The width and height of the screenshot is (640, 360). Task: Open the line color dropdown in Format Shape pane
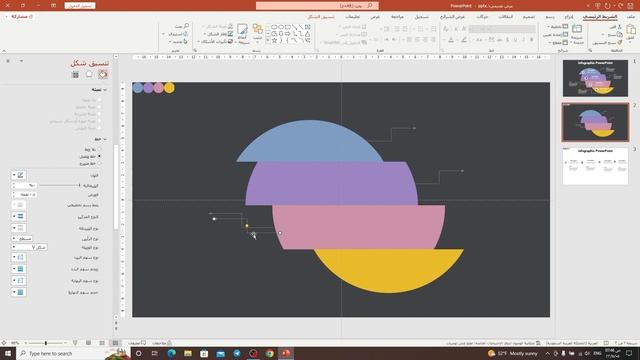[18, 175]
